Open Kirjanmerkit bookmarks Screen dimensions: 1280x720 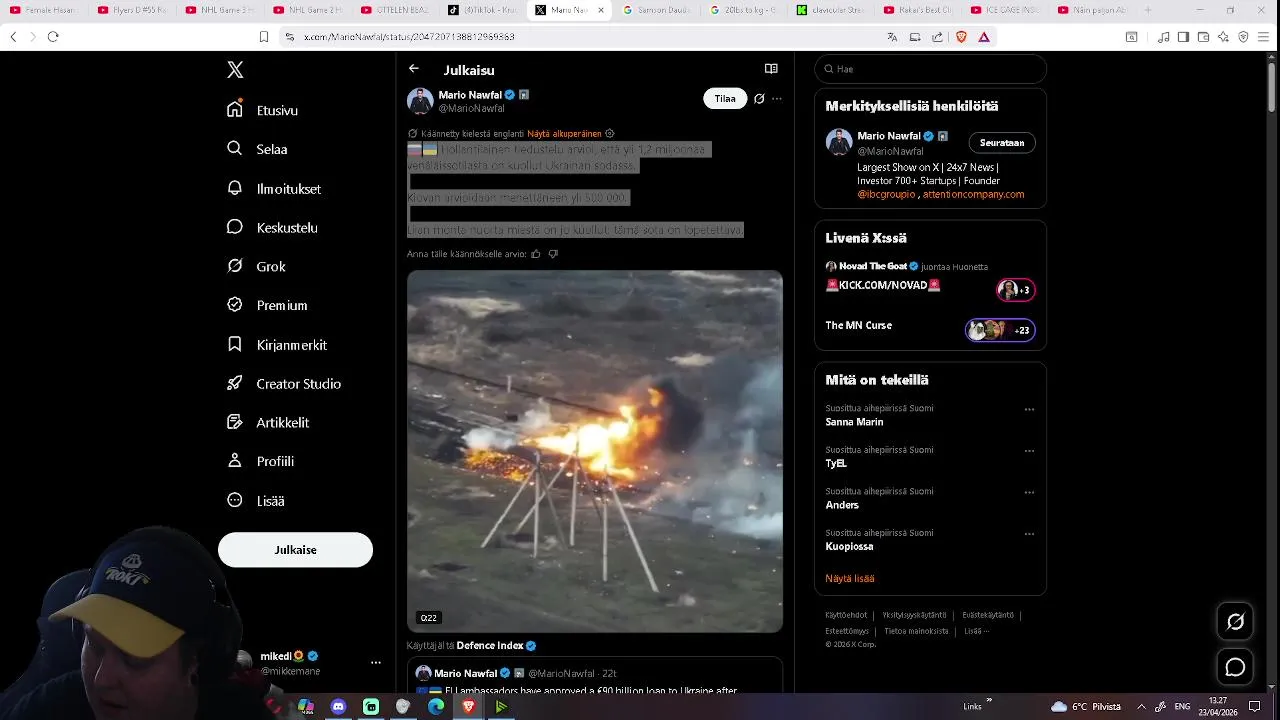click(x=277, y=344)
